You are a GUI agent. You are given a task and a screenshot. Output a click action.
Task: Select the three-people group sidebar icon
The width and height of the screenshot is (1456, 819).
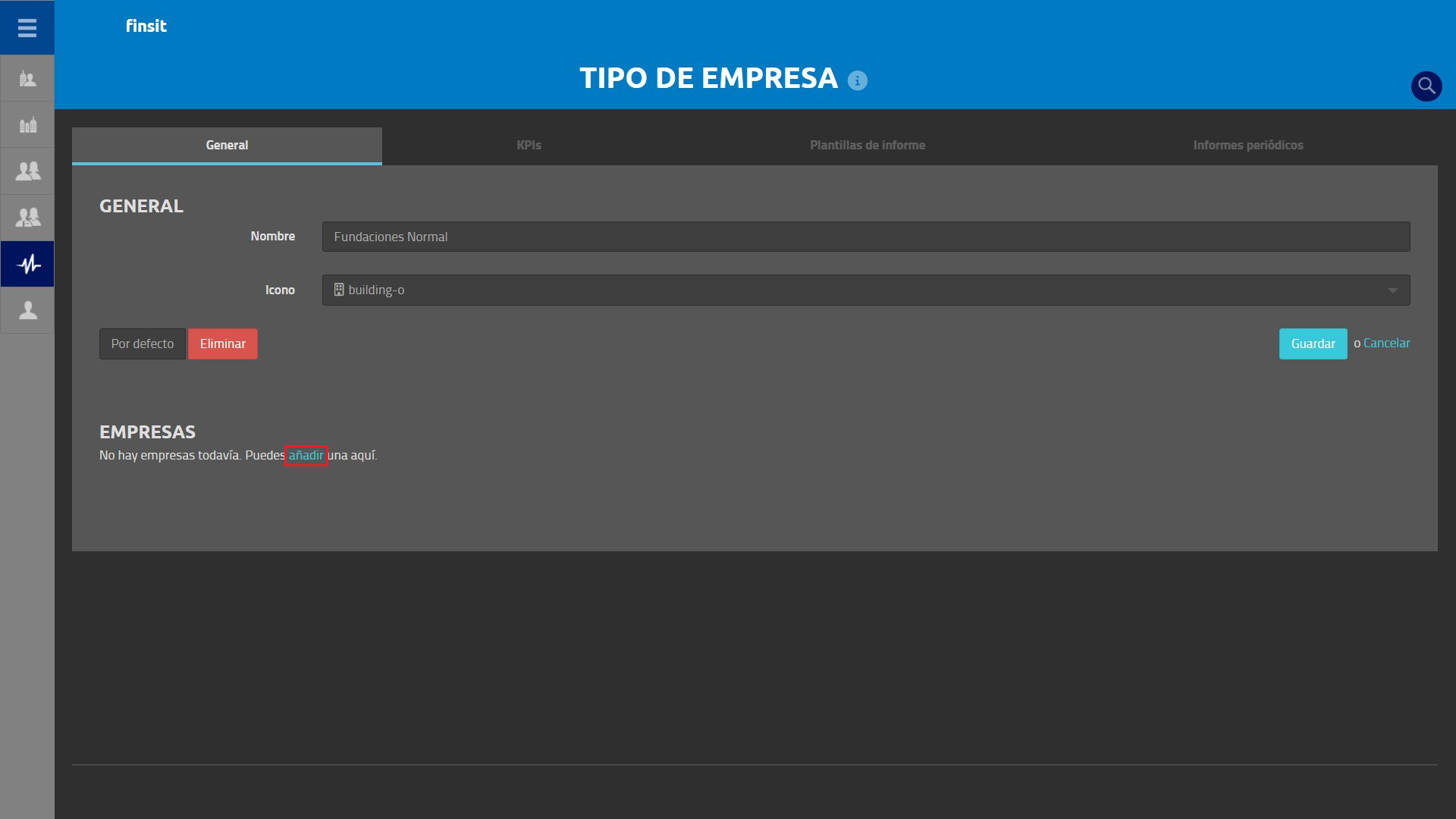click(x=27, y=218)
